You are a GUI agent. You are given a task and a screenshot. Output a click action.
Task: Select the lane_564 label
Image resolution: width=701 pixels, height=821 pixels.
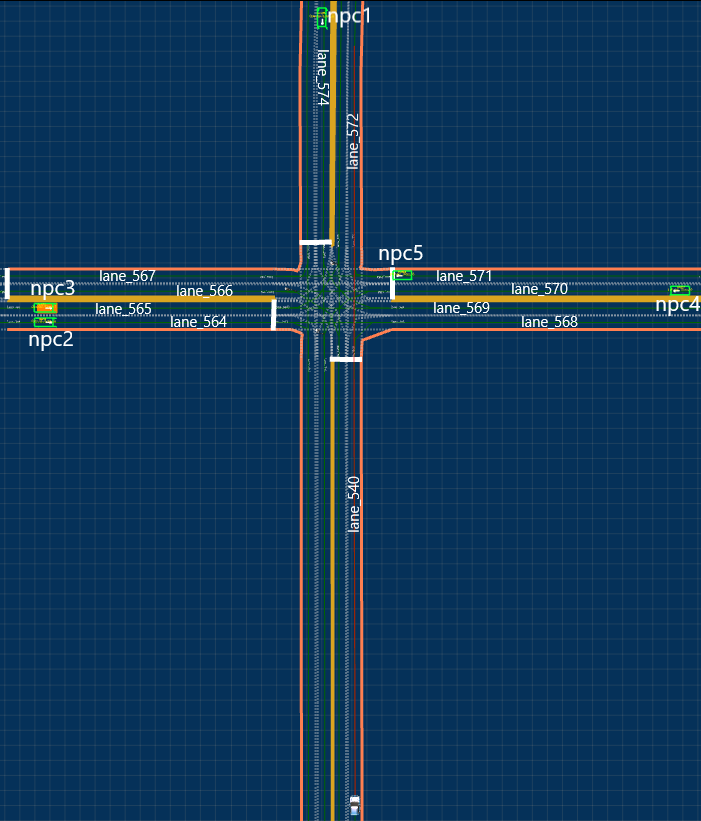pos(198,322)
